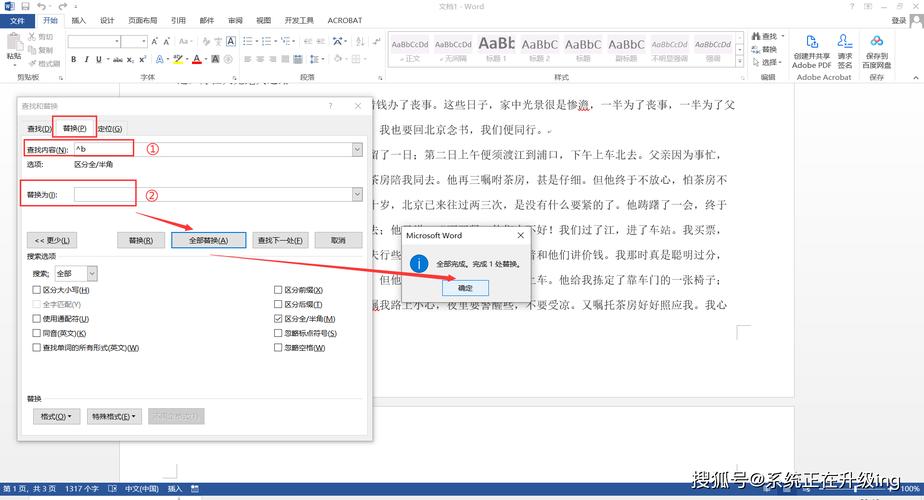Viewport: 924px width, 500px height.
Task: Switch to the ACROBAT ribbon tab
Action: 345,21
